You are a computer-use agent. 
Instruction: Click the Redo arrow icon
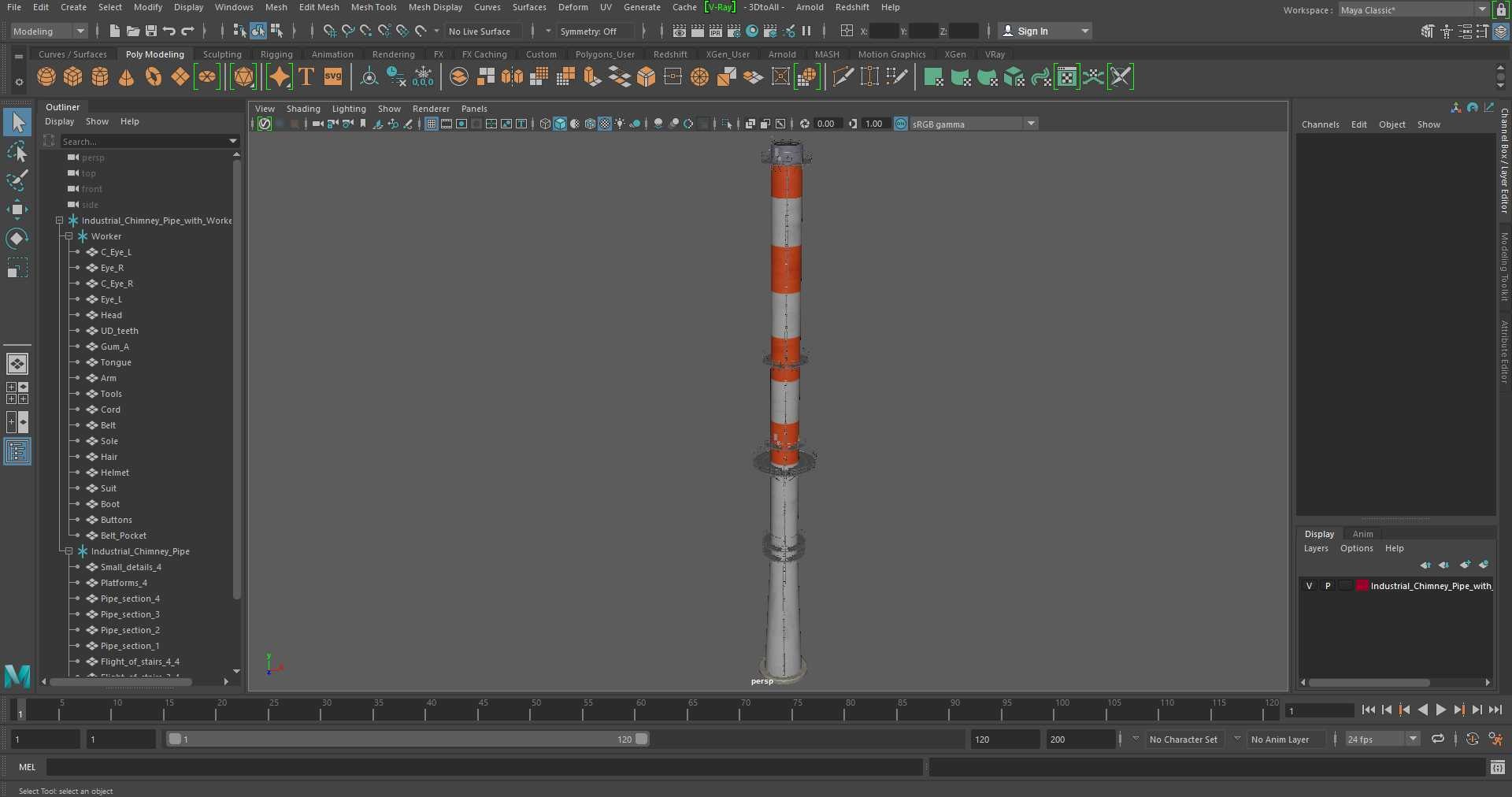(187, 31)
